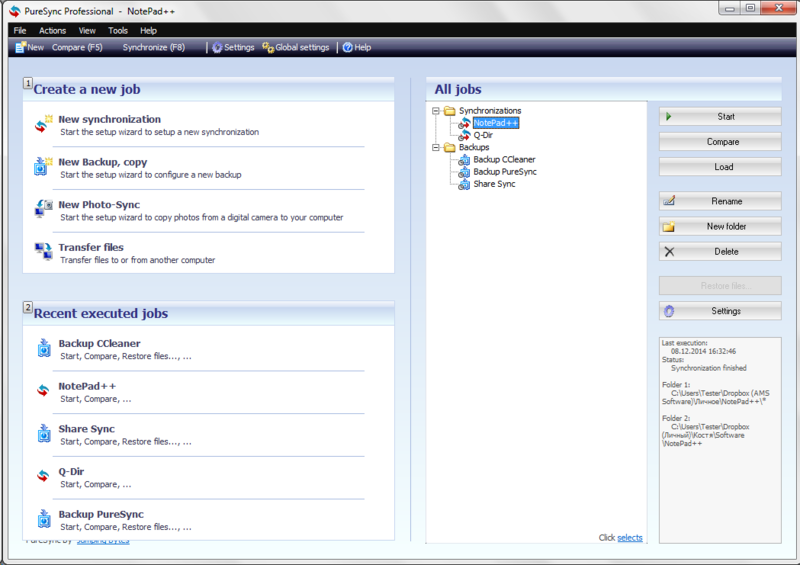Click the X icon on Delete button
The height and width of the screenshot is (565, 800).
[x=669, y=252]
